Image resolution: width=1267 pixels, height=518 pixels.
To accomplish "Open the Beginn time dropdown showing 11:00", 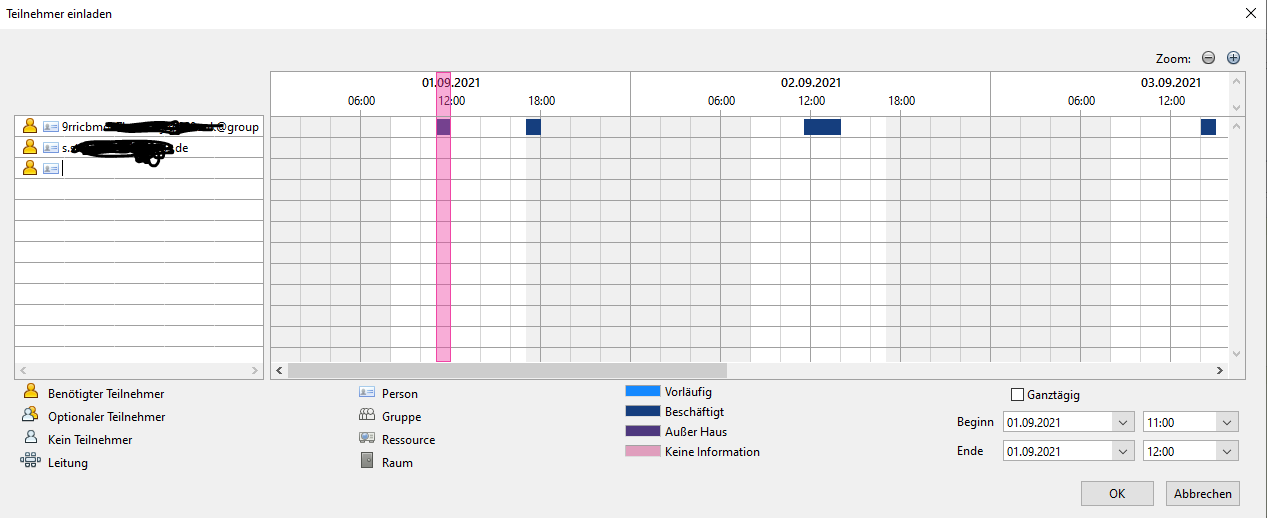I will click(x=1228, y=422).
